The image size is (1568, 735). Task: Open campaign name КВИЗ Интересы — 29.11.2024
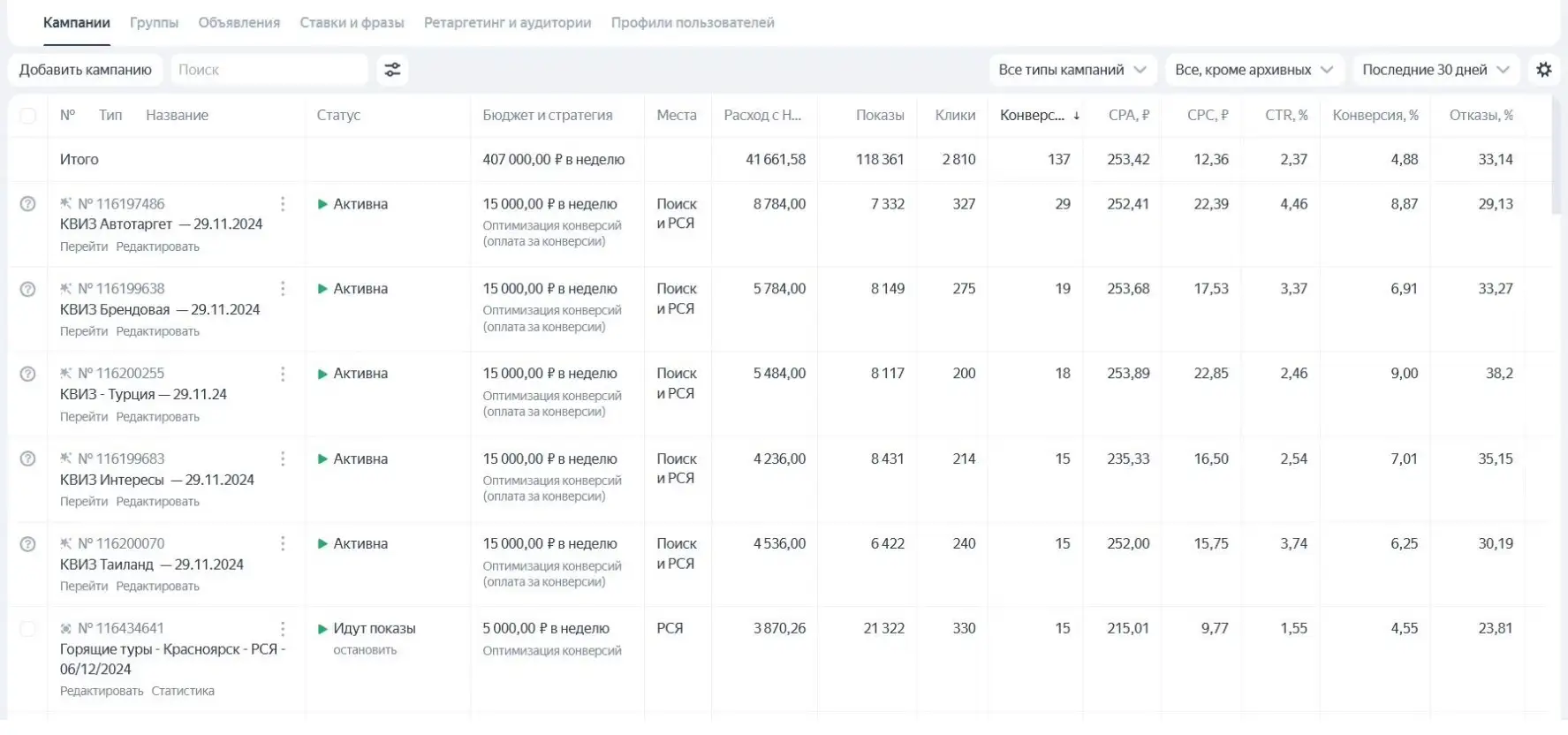(157, 480)
